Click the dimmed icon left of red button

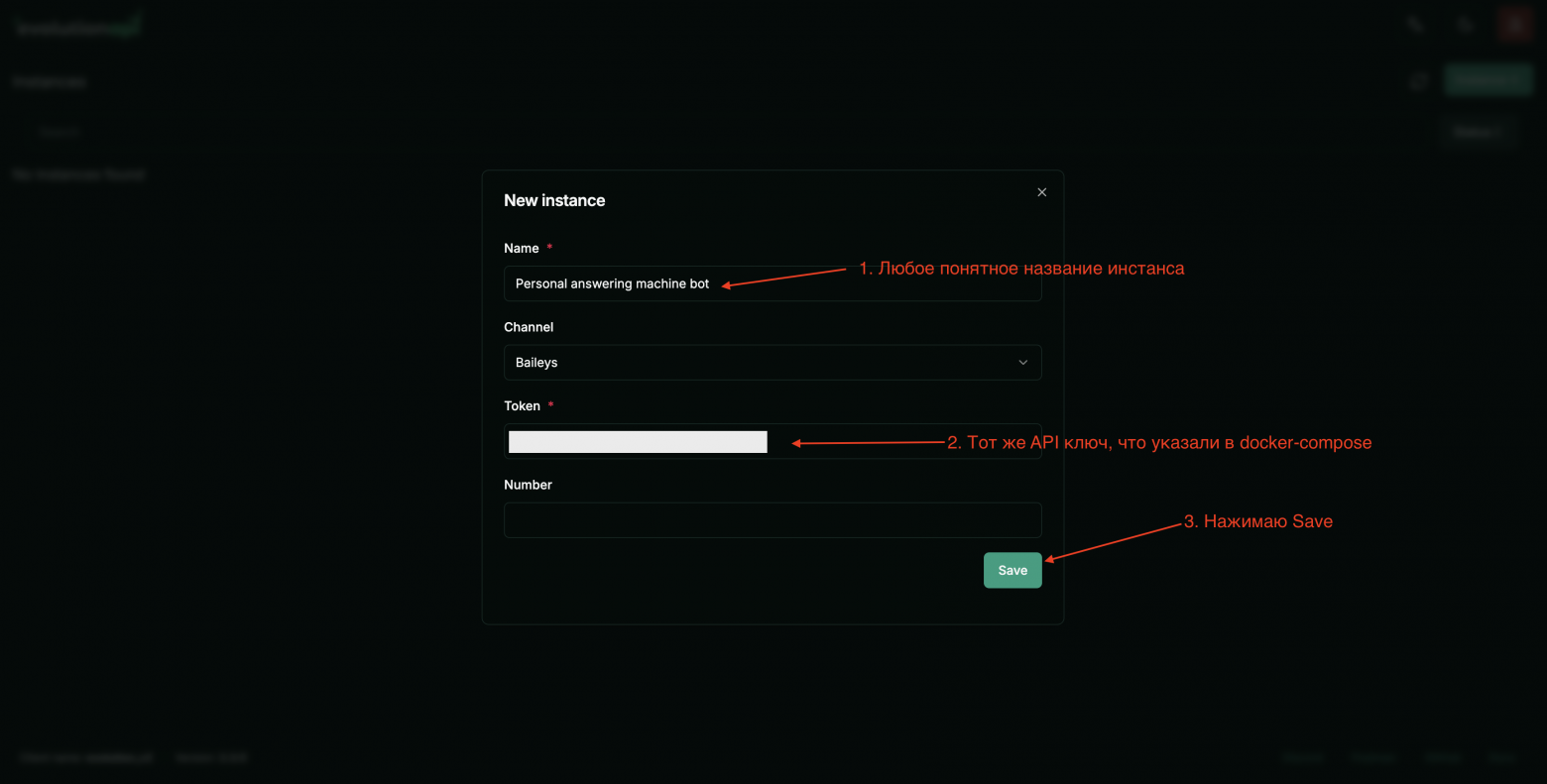(x=1466, y=26)
